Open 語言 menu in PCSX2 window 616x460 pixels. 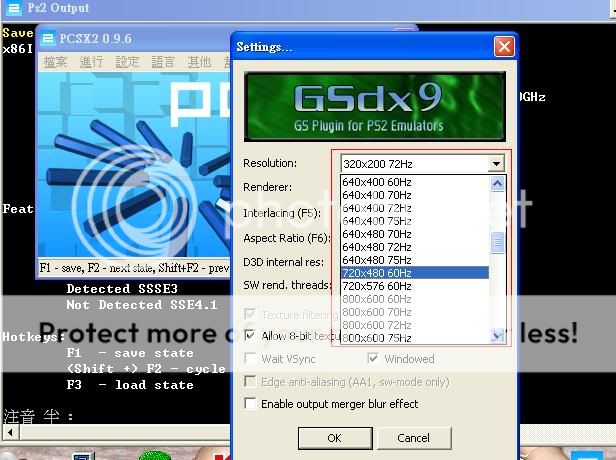[x=163, y=62]
